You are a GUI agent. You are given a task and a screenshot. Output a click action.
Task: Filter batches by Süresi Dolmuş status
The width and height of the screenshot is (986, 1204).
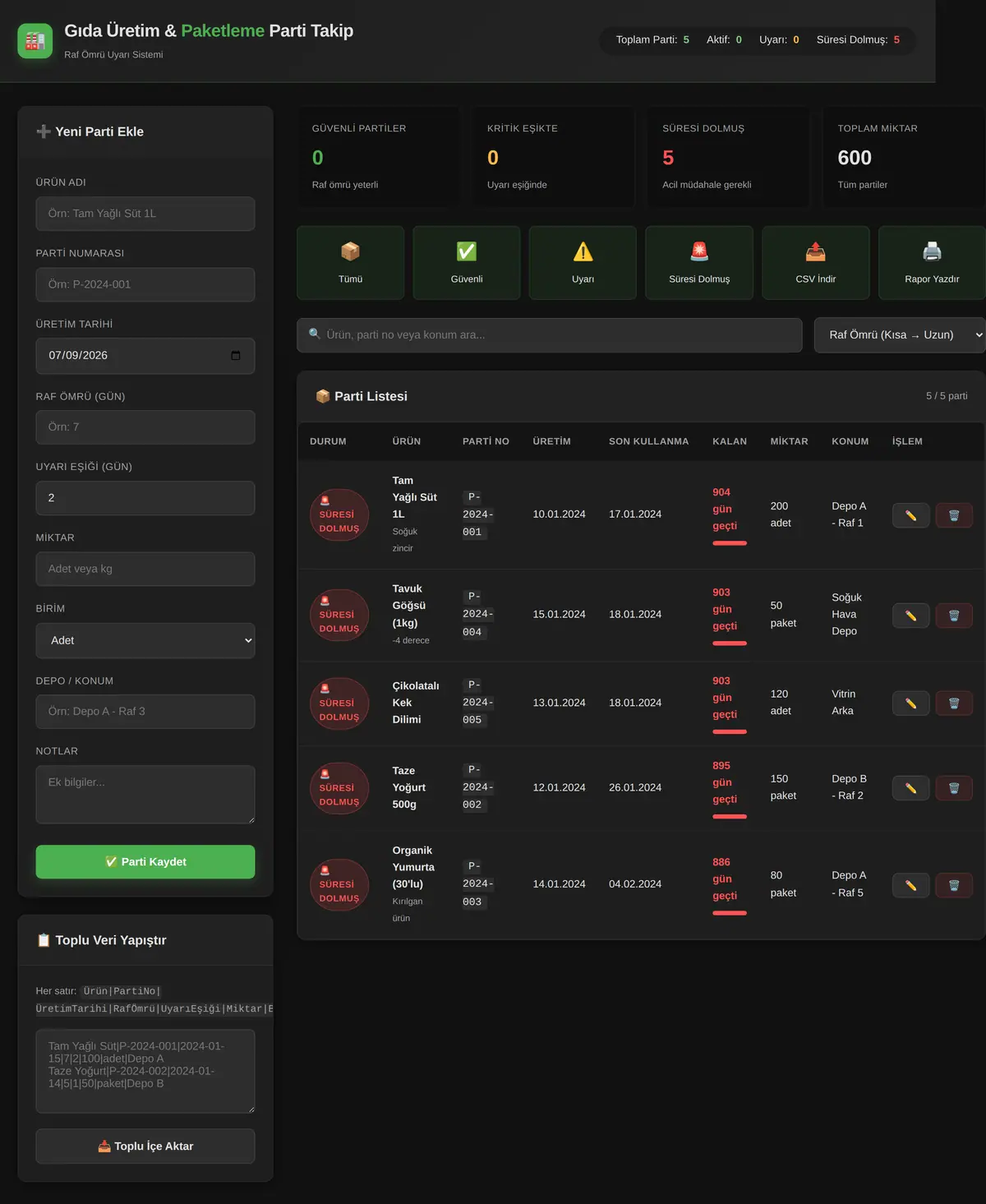pyautogui.click(x=699, y=263)
